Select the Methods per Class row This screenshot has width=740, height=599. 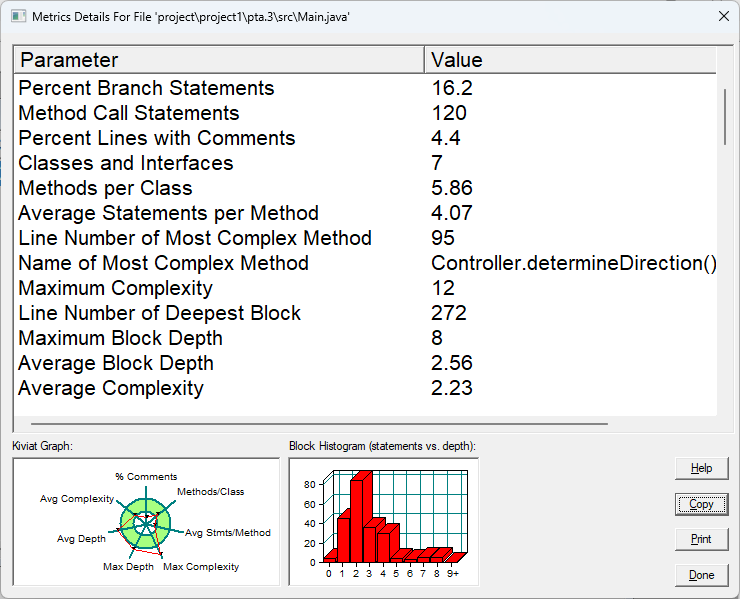click(x=365, y=188)
